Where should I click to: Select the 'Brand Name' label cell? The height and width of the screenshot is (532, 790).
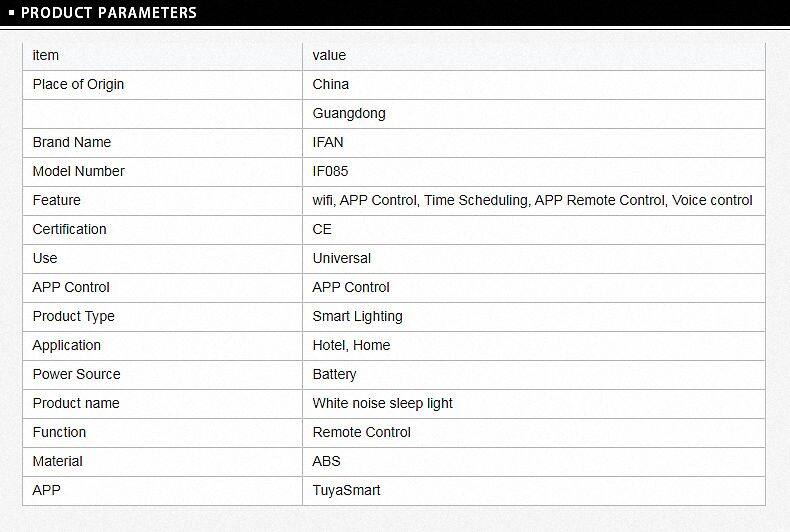pos(72,142)
